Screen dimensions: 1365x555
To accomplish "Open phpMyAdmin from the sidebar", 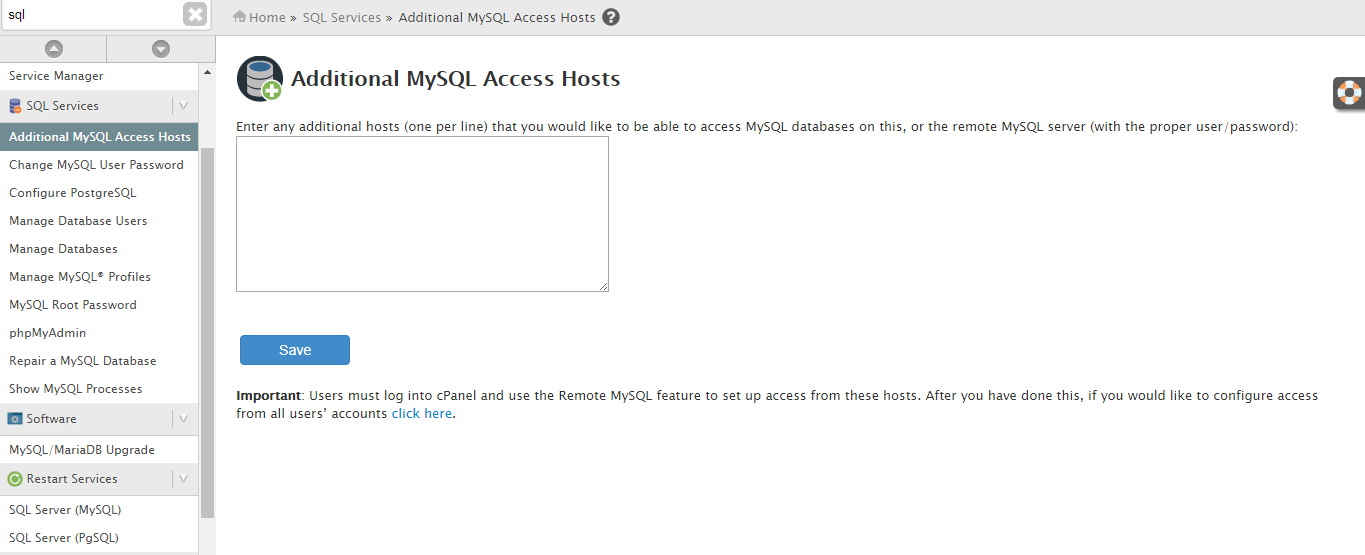I will (47, 333).
